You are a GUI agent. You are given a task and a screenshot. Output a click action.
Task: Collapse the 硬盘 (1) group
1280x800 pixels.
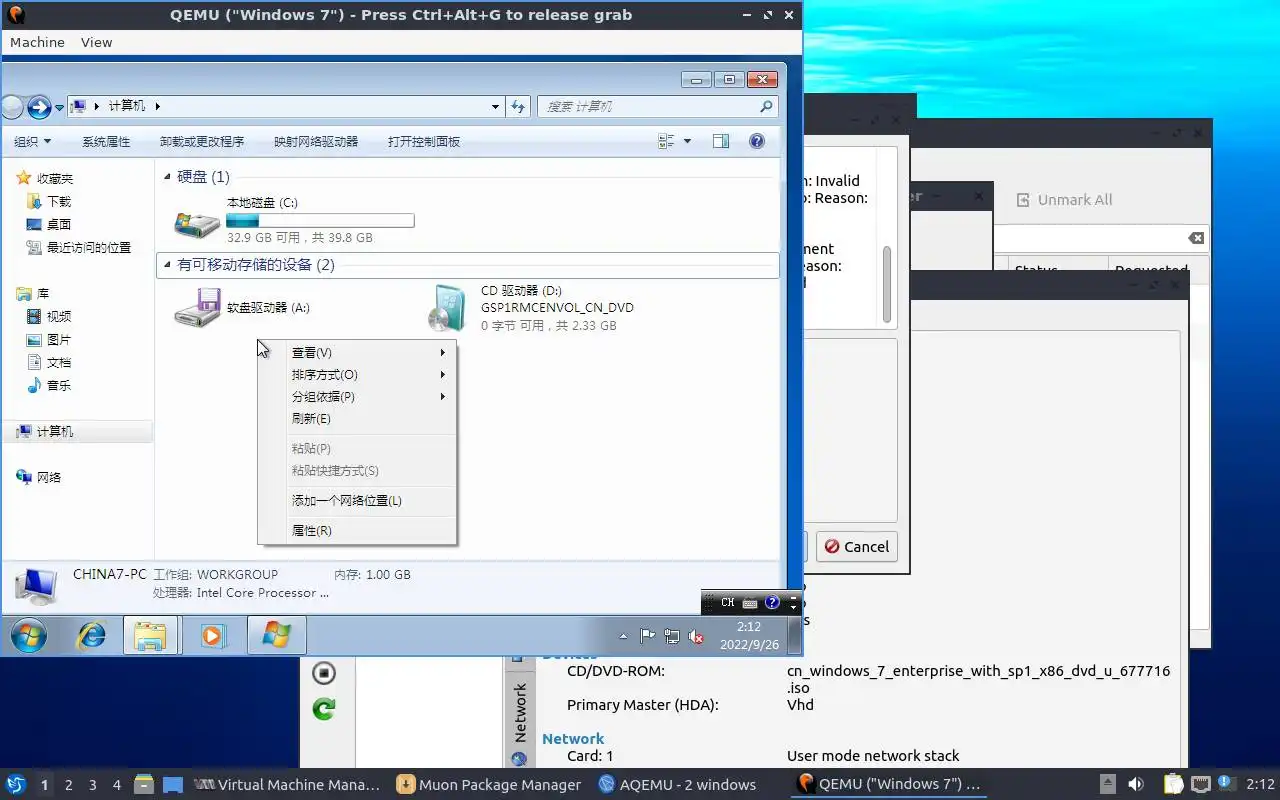click(x=167, y=177)
